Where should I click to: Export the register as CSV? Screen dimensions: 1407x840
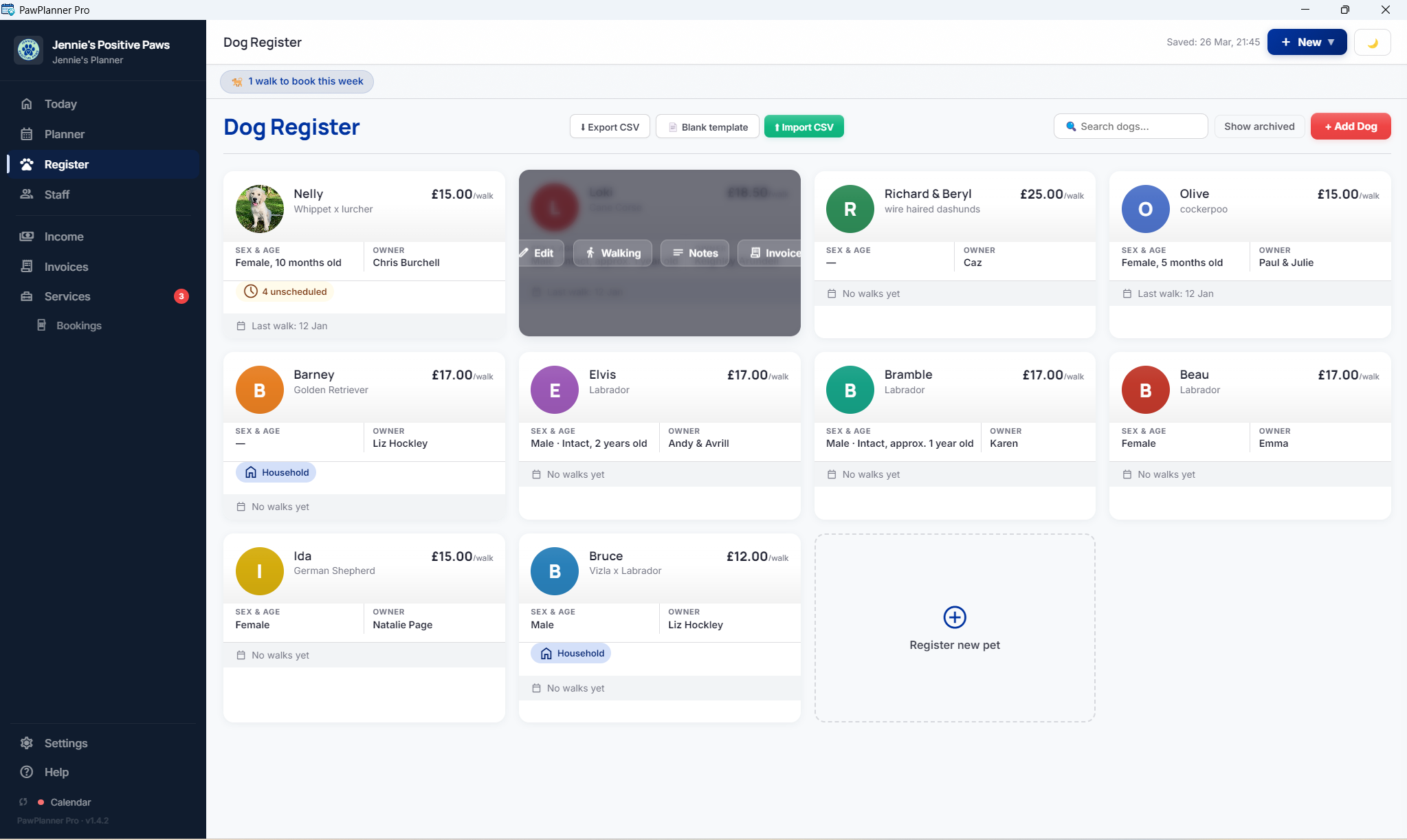(x=609, y=126)
